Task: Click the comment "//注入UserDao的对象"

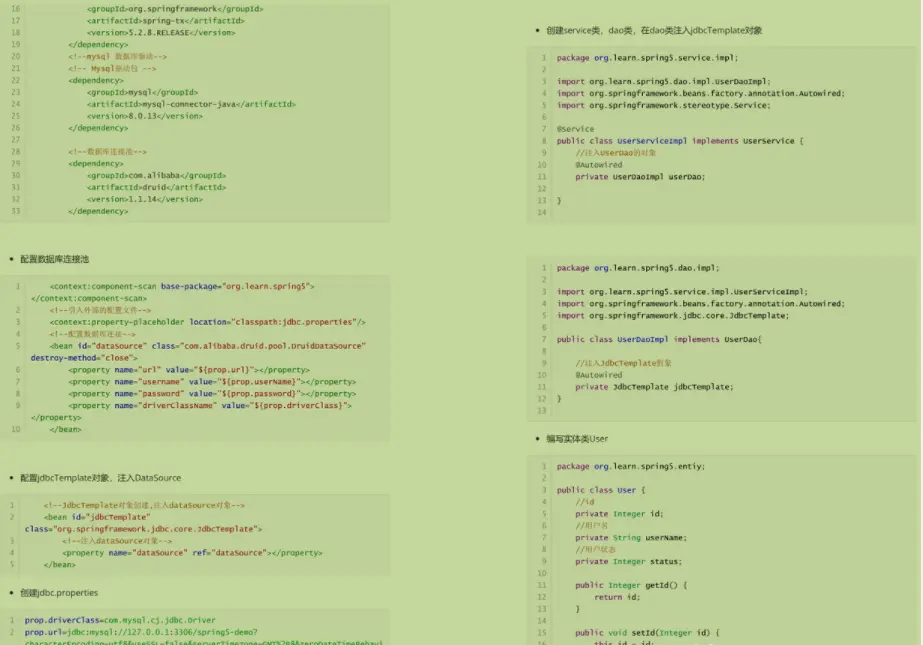Action: [x=616, y=152]
